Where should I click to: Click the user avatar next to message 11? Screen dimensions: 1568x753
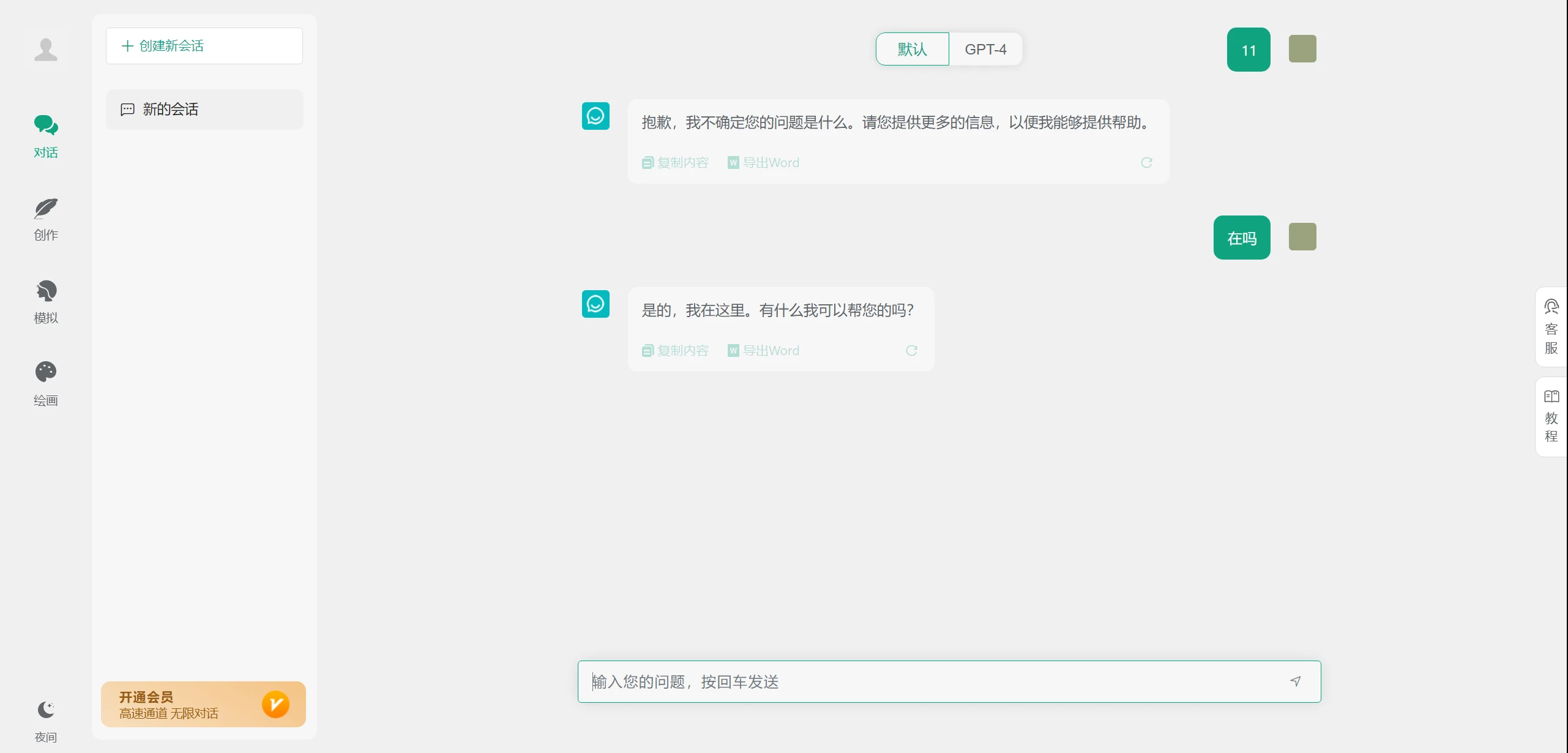(1302, 49)
